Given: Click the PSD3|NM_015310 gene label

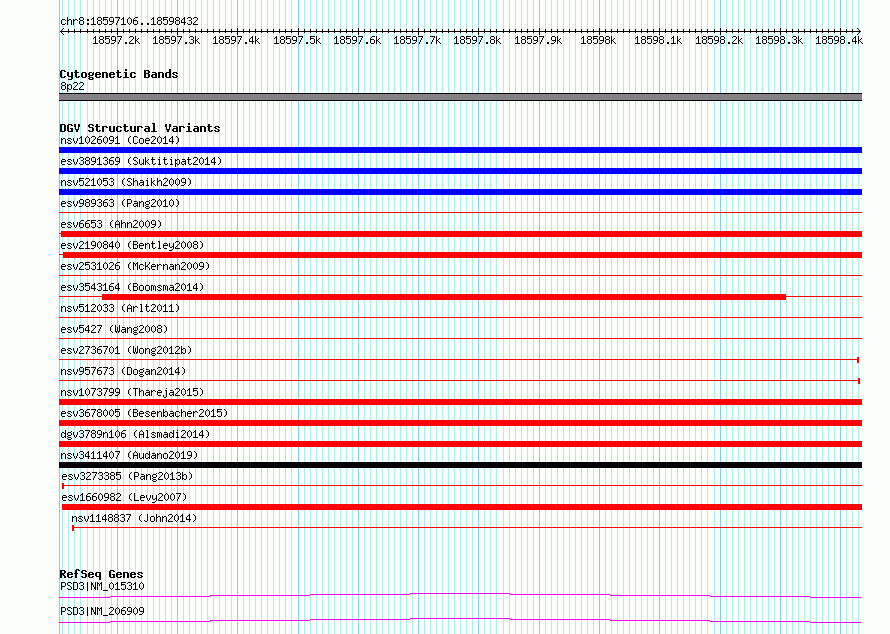Looking at the screenshot, I should (102, 586).
